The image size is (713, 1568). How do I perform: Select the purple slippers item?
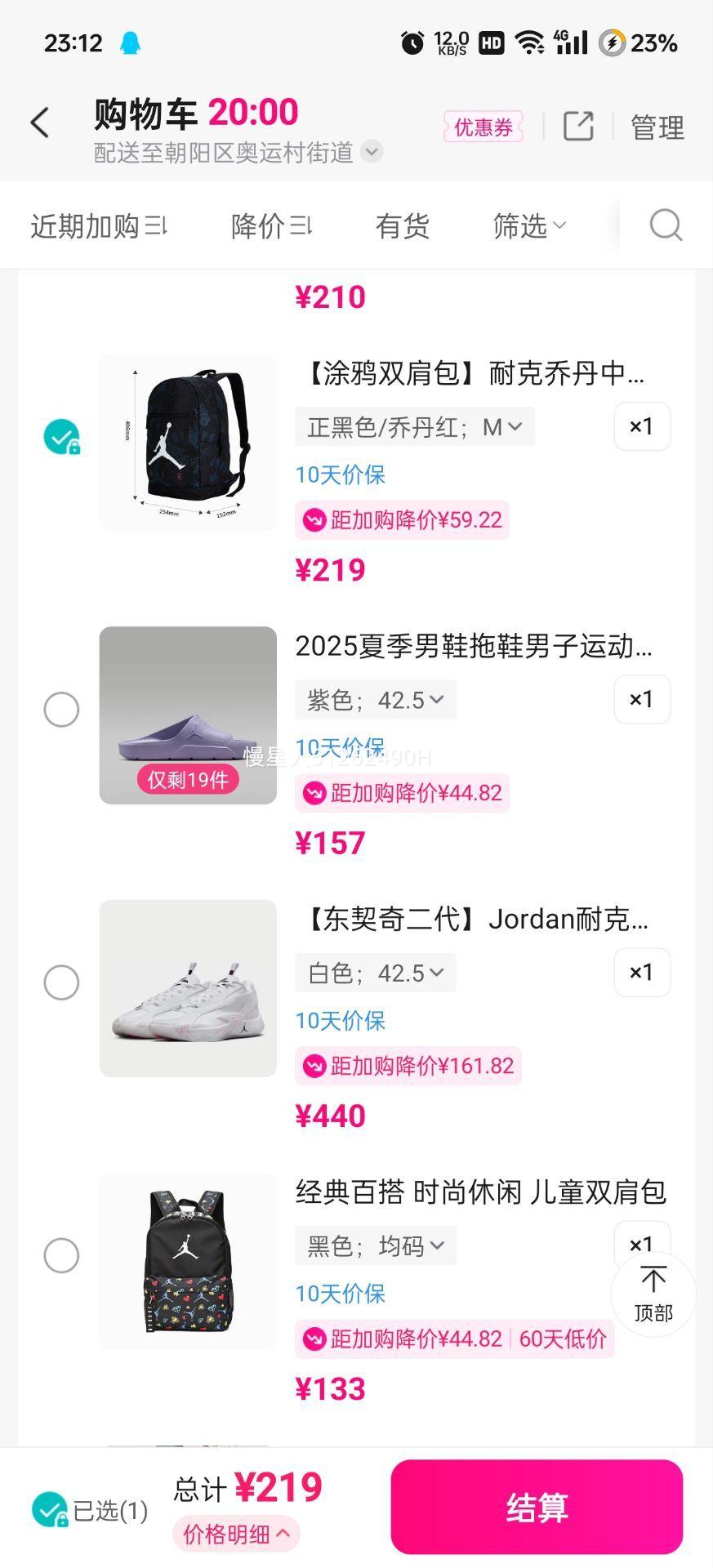tap(61, 710)
